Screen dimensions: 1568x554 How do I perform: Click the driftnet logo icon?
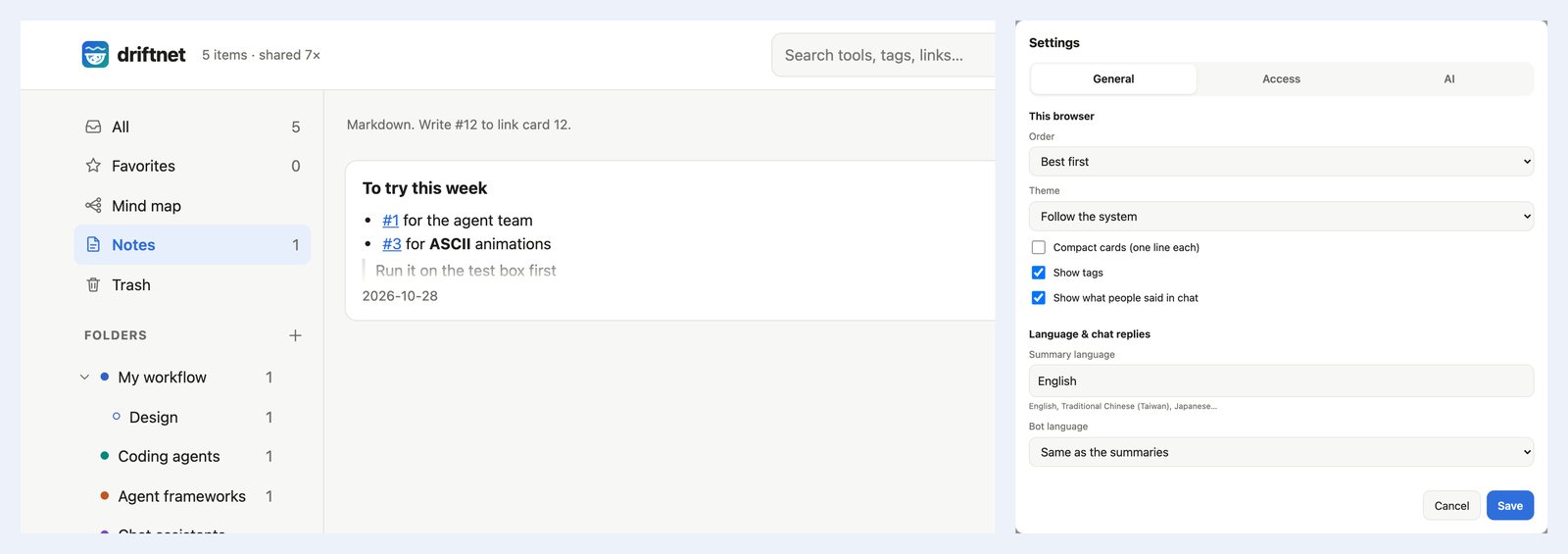tap(95, 55)
